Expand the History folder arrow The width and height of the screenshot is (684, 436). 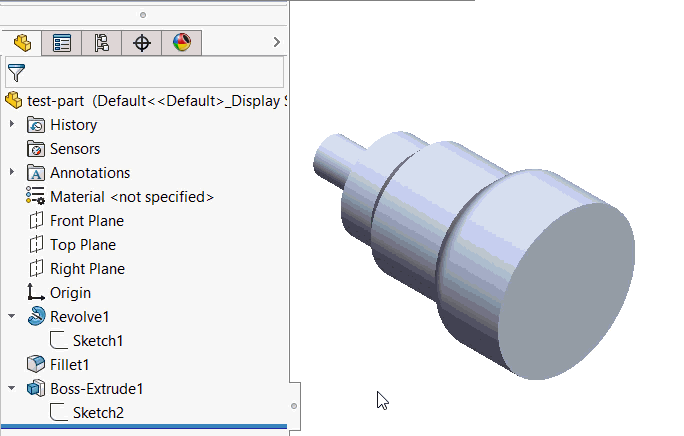click(12, 124)
